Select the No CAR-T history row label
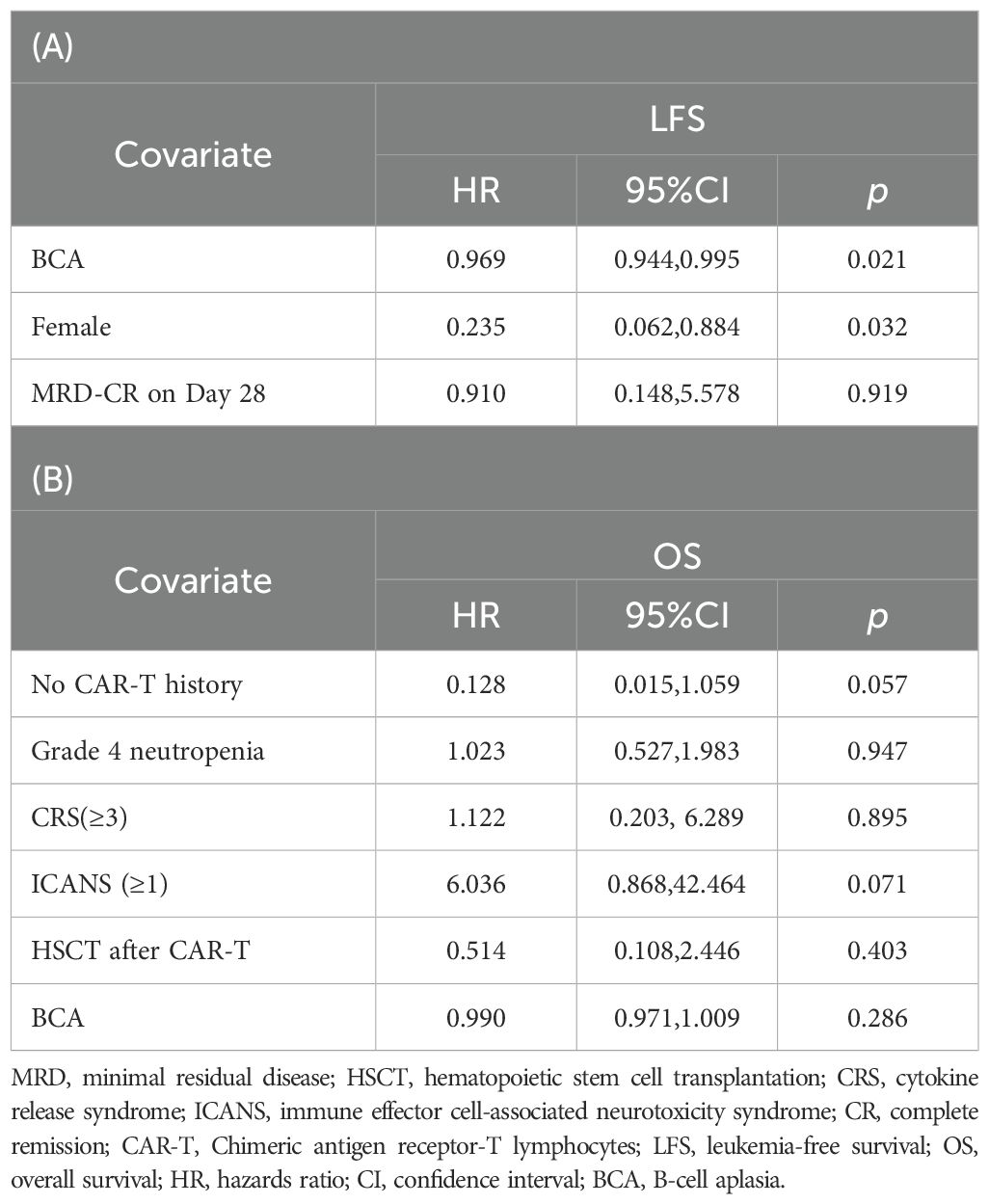This screenshot has width=989, height=1204. click(137, 684)
